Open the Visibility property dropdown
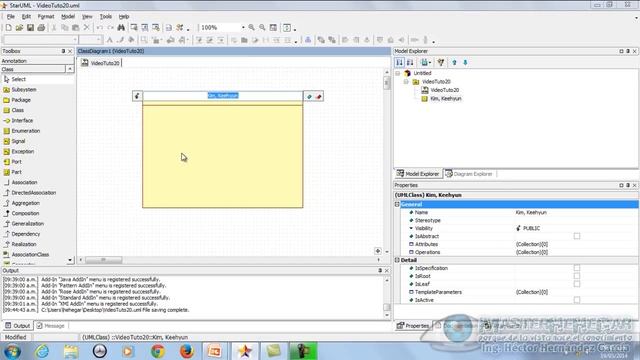Screen dimensions: 640x360 coord(411,228)
